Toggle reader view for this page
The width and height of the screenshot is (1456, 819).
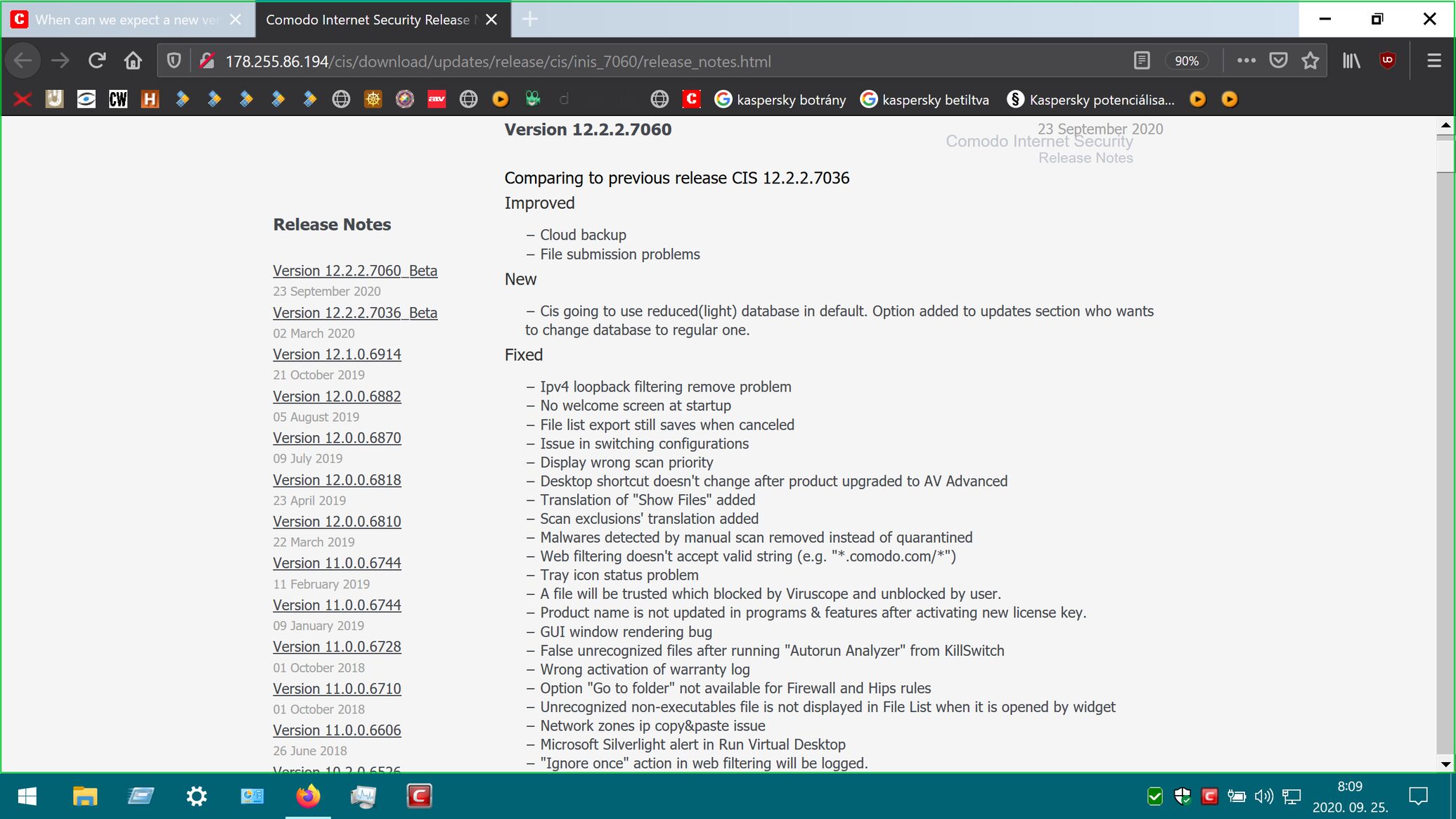tap(1142, 61)
